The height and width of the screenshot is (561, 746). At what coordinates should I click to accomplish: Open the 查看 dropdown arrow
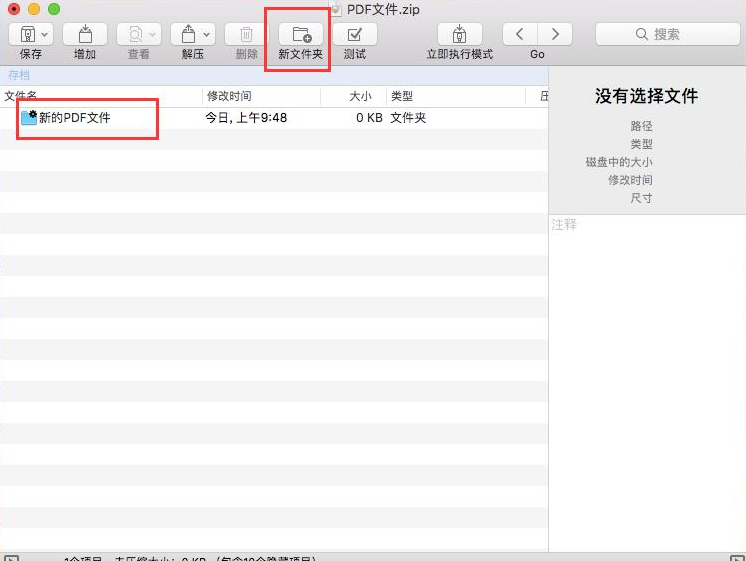tap(153, 34)
